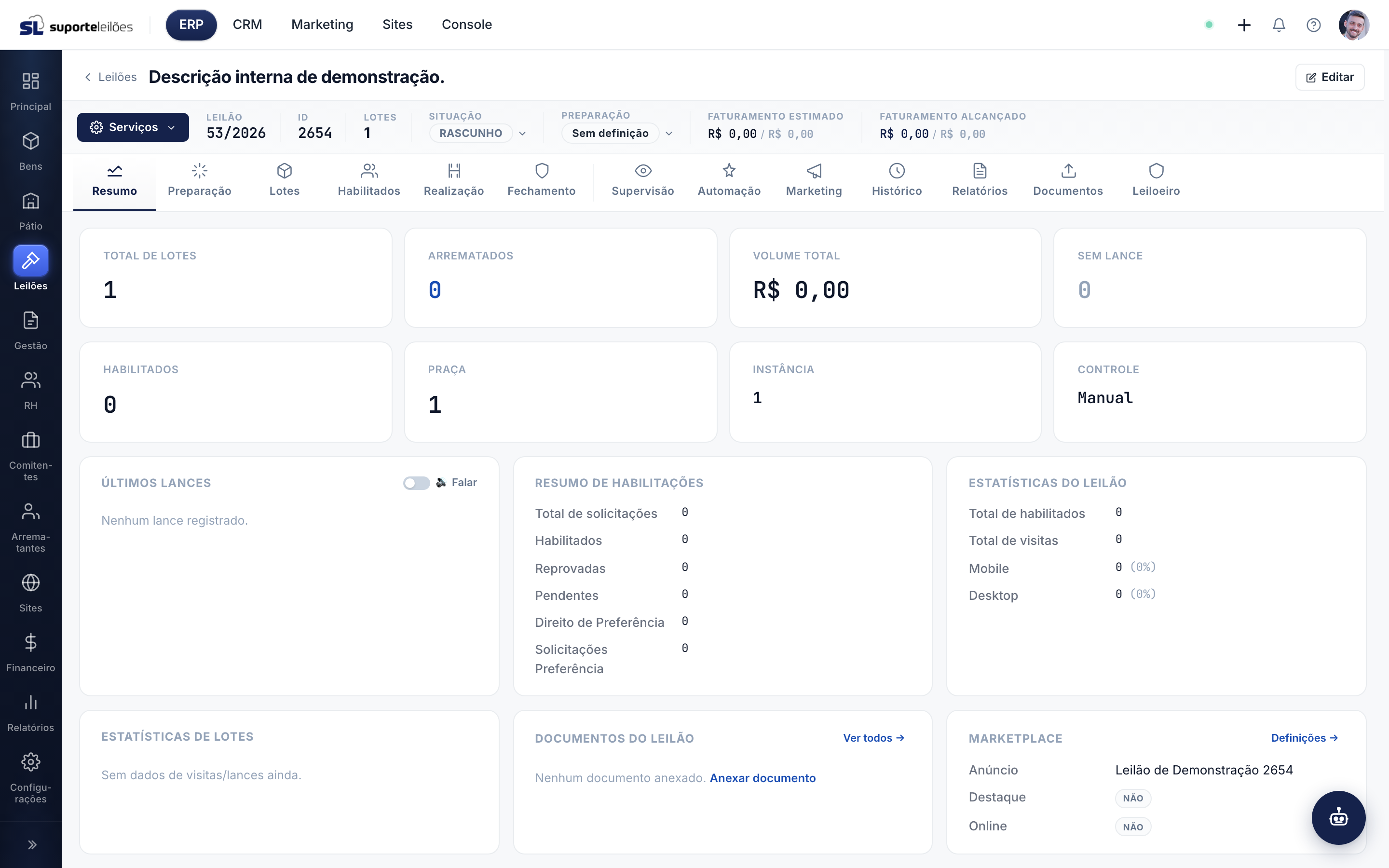Open the Leiloeiro tab
Image resolution: width=1389 pixels, height=868 pixels.
click(x=1156, y=181)
